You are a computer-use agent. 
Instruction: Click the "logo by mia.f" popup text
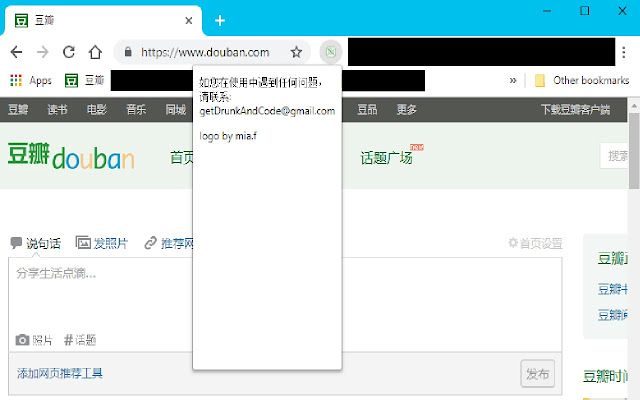click(x=228, y=136)
